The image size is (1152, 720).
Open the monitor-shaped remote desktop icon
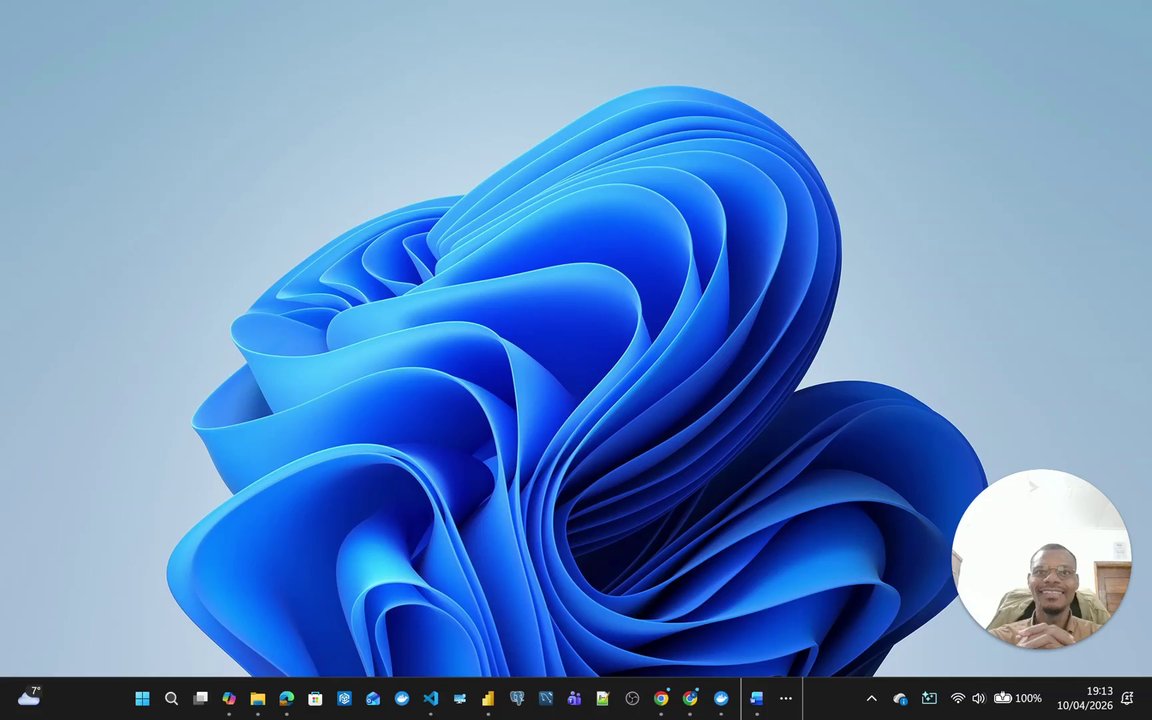pos(459,698)
